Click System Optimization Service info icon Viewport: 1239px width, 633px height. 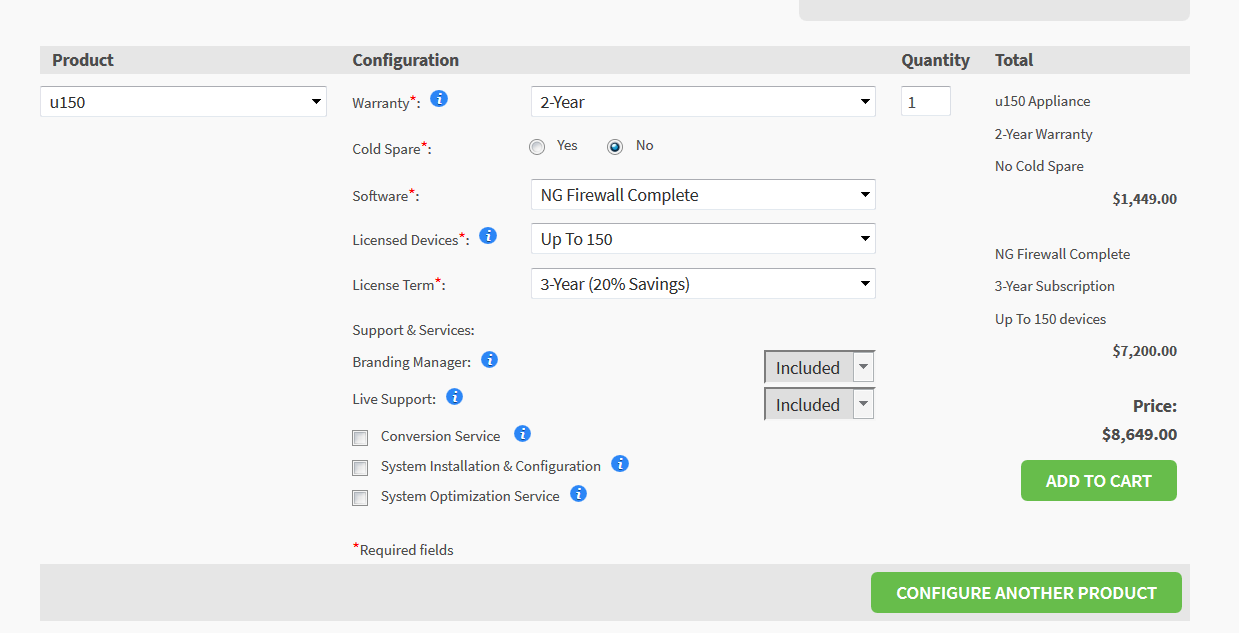click(578, 494)
